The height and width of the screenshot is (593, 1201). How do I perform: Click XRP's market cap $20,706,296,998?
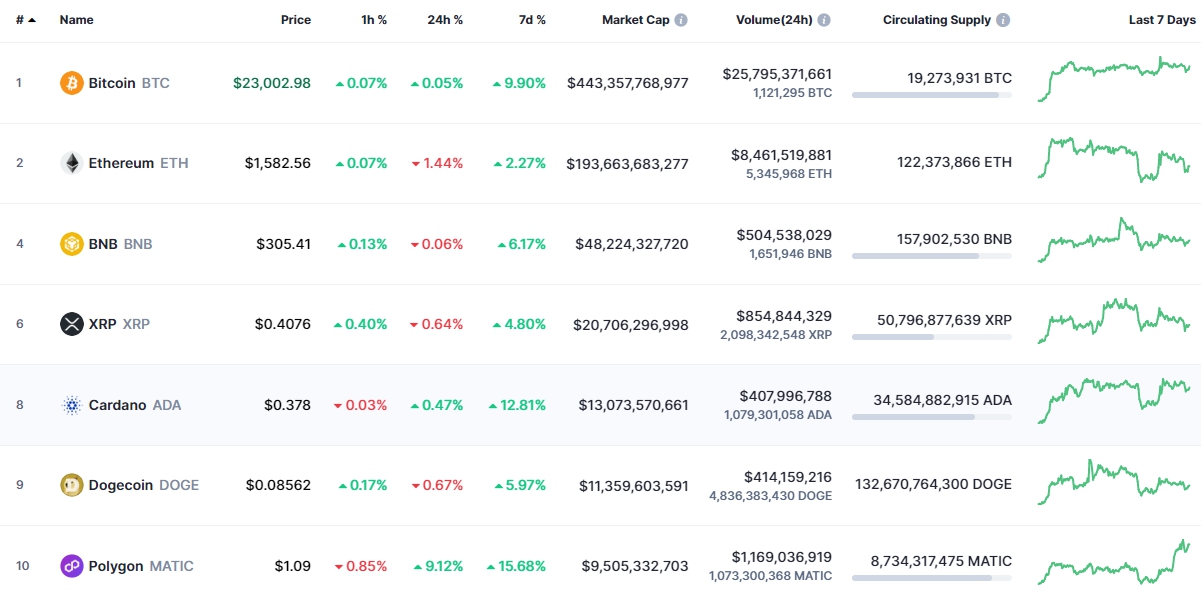pyautogui.click(x=631, y=324)
